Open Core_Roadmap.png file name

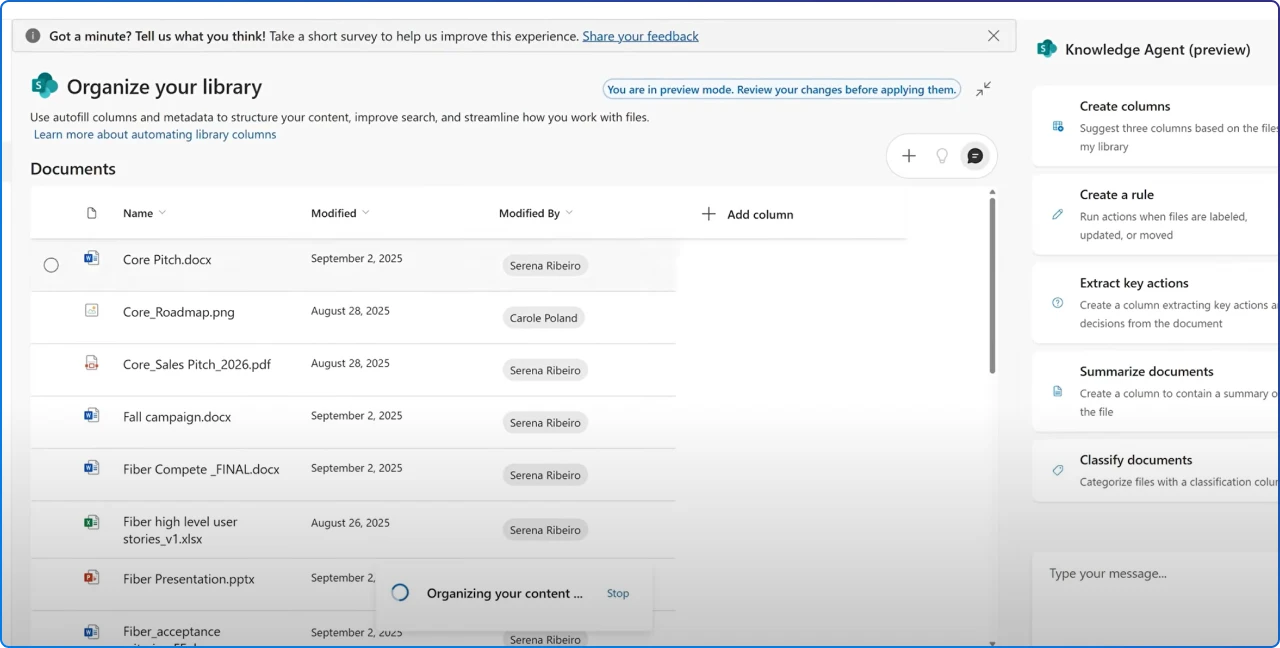[x=179, y=312]
